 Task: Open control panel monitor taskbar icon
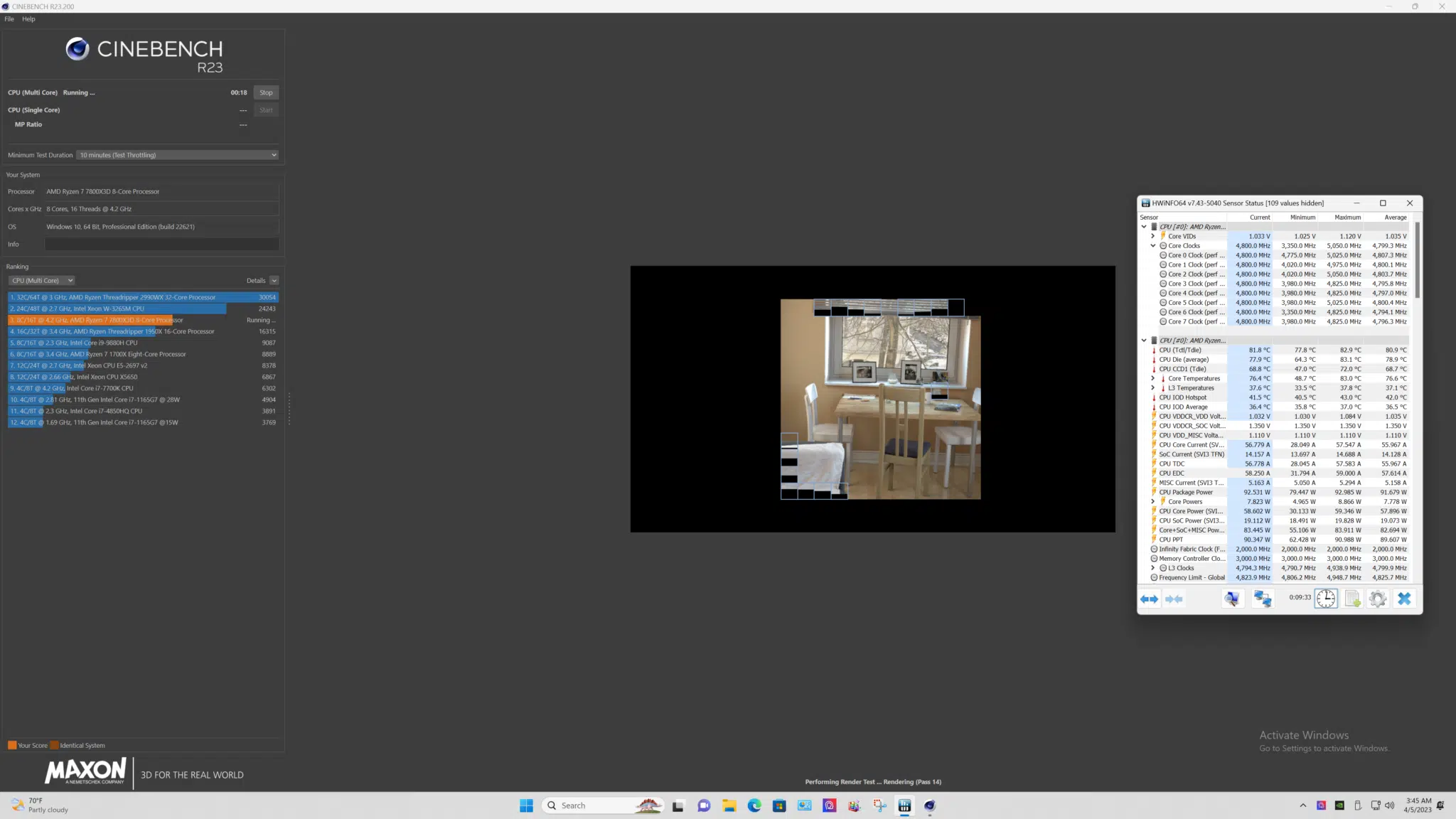pyautogui.click(x=804, y=805)
